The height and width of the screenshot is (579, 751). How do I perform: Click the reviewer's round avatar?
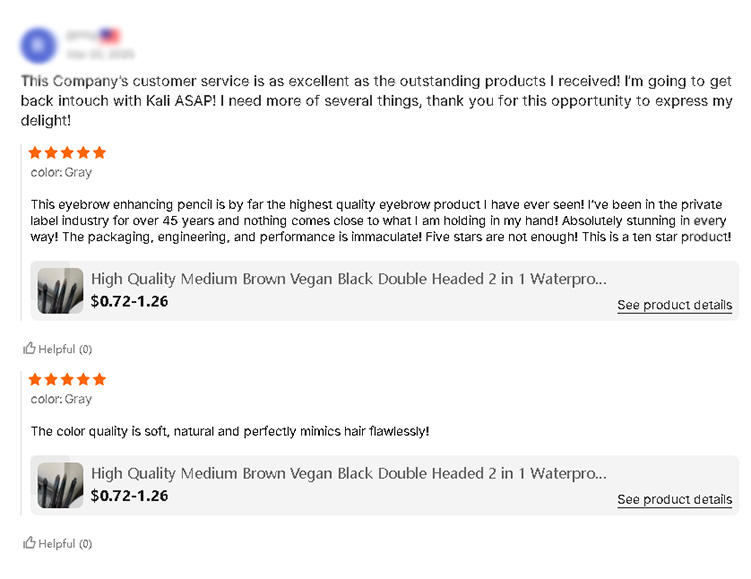(x=38, y=44)
